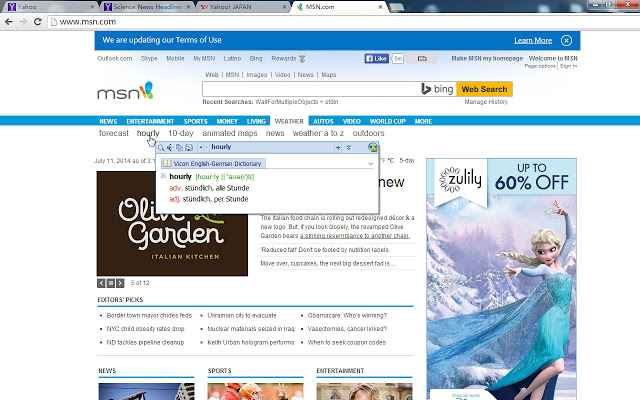Click the speaker pronunciation icon in popup
This screenshot has width=640, height=400.
170,147
